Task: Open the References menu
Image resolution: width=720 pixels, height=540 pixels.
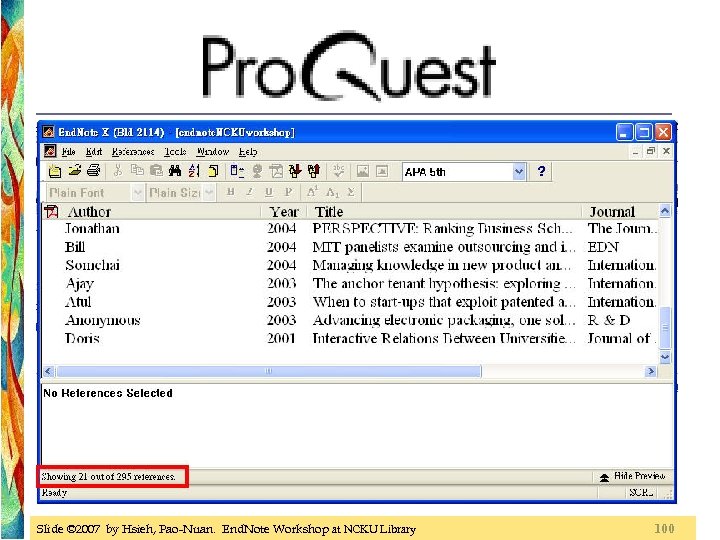Action: click(x=133, y=152)
